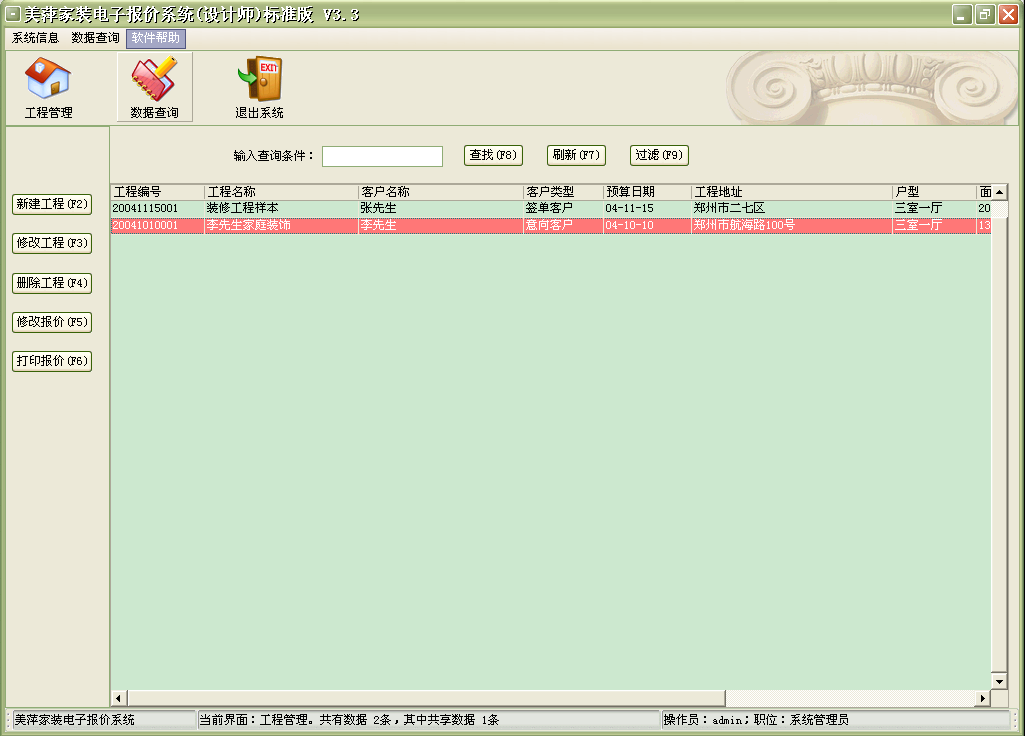Viewport: 1025px width, 736px height.
Task: Click the 户型 column header
Action: coord(935,192)
